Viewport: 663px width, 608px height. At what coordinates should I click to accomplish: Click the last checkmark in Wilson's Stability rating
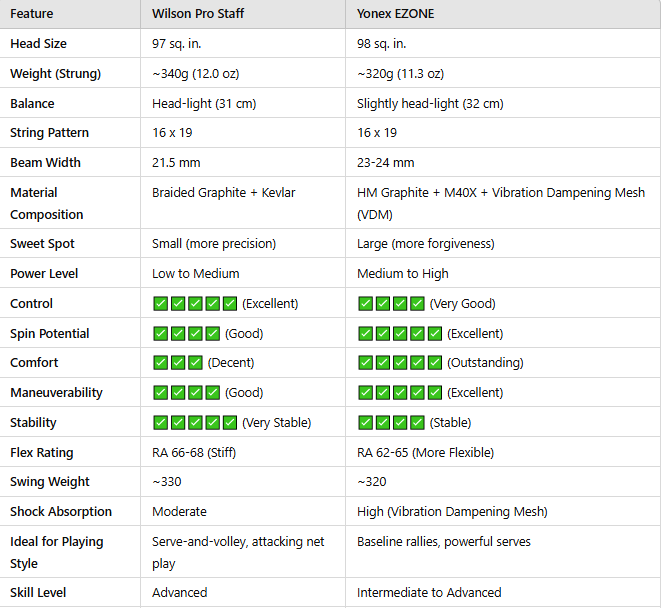[230, 422]
